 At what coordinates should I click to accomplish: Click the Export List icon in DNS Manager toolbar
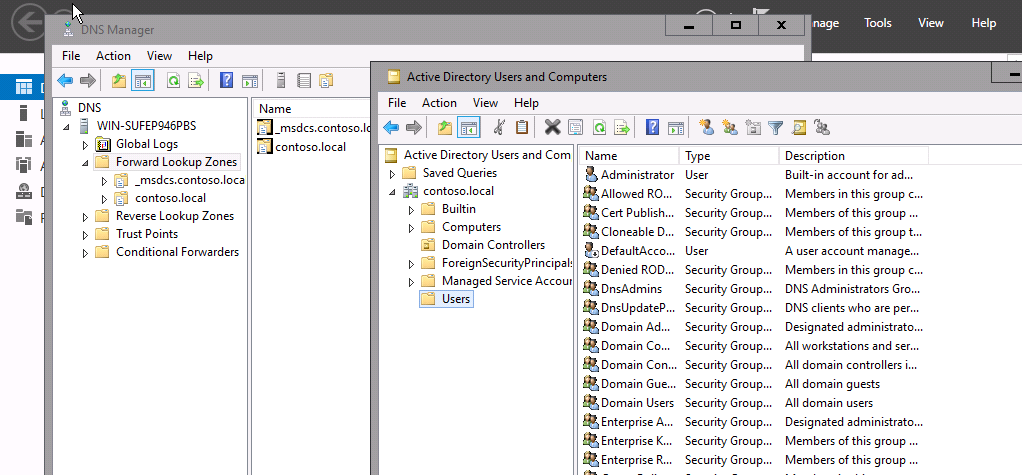(196, 81)
